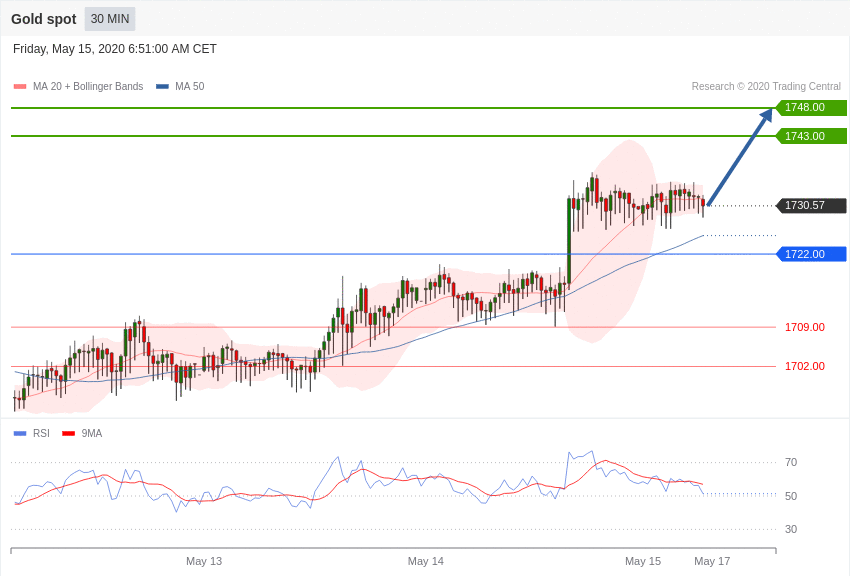The image size is (850, 576).
Task: Select the '9MA' legend label
Action: (92, 433)
